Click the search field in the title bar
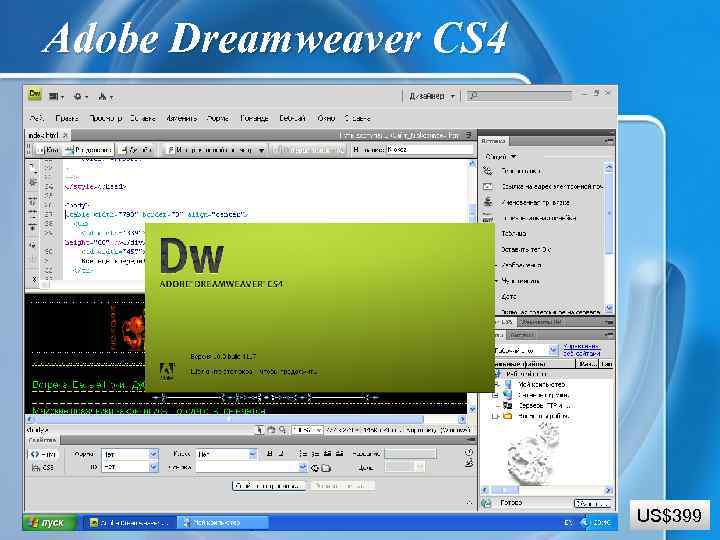The height and width of the screenshot is (540, 720). pyautogui.click(x=519, y=96)
